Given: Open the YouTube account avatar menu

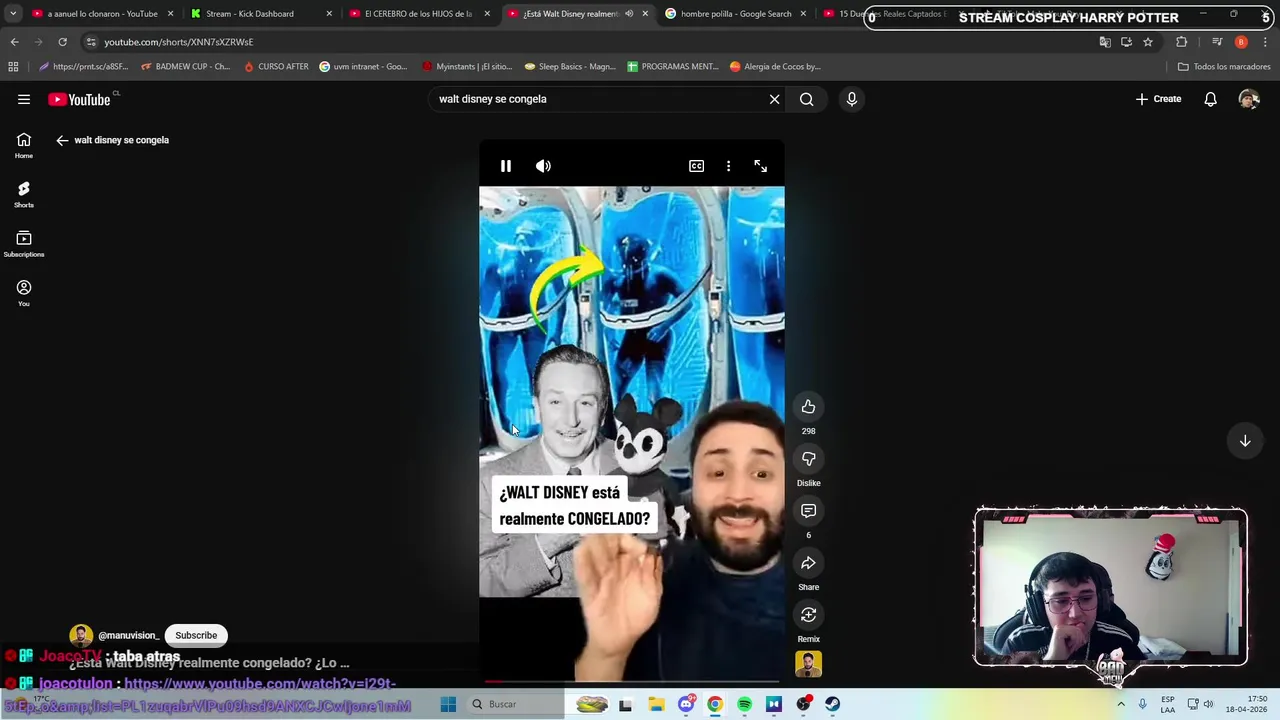Looking at the screenshot, I should pos(1248,99).
